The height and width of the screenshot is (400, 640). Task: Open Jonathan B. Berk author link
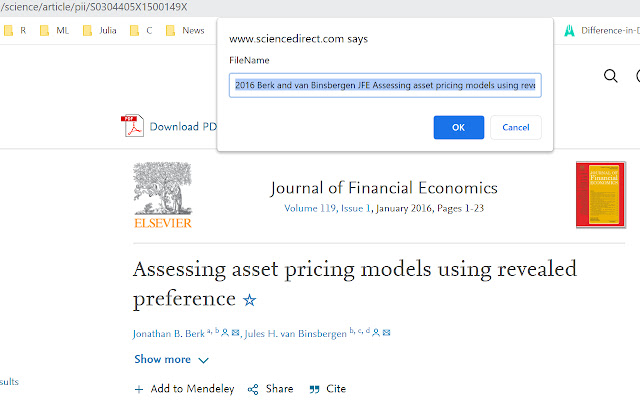(169, 334)
